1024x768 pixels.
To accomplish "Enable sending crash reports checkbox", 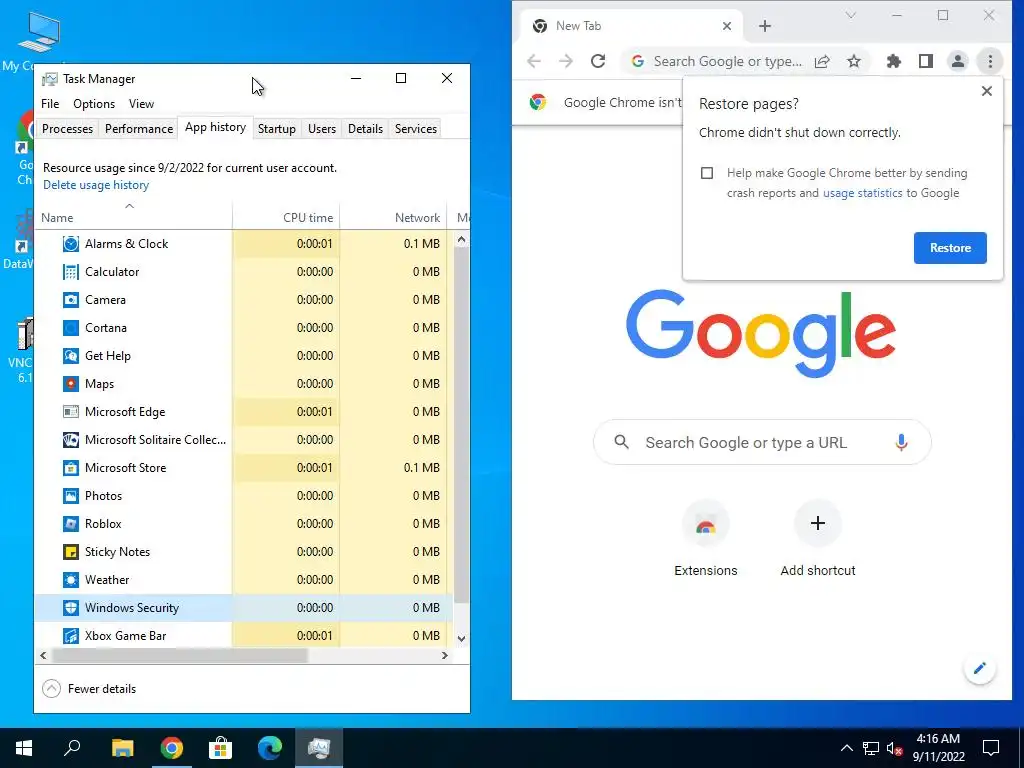I will [x=707, y=173].
